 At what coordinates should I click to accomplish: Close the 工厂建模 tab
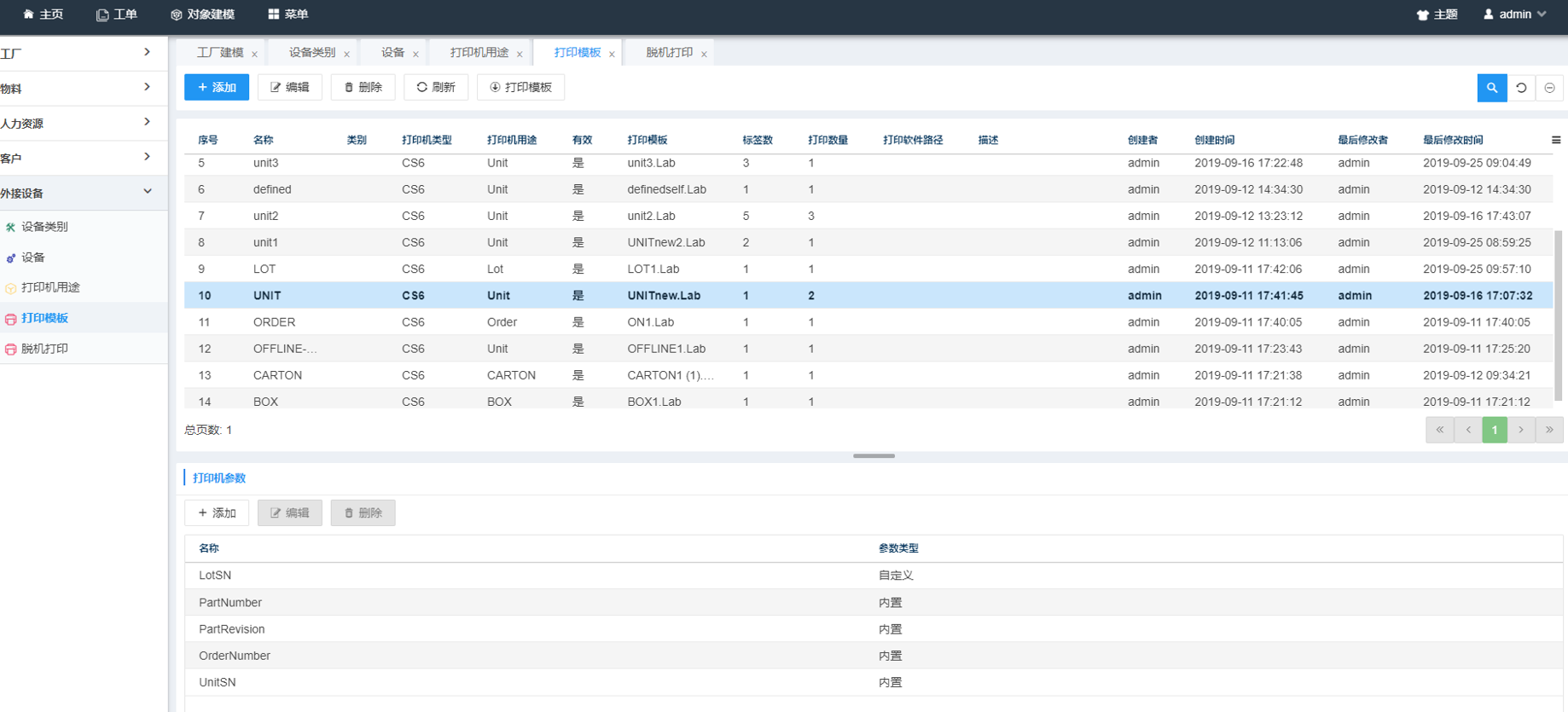(254, 55)
